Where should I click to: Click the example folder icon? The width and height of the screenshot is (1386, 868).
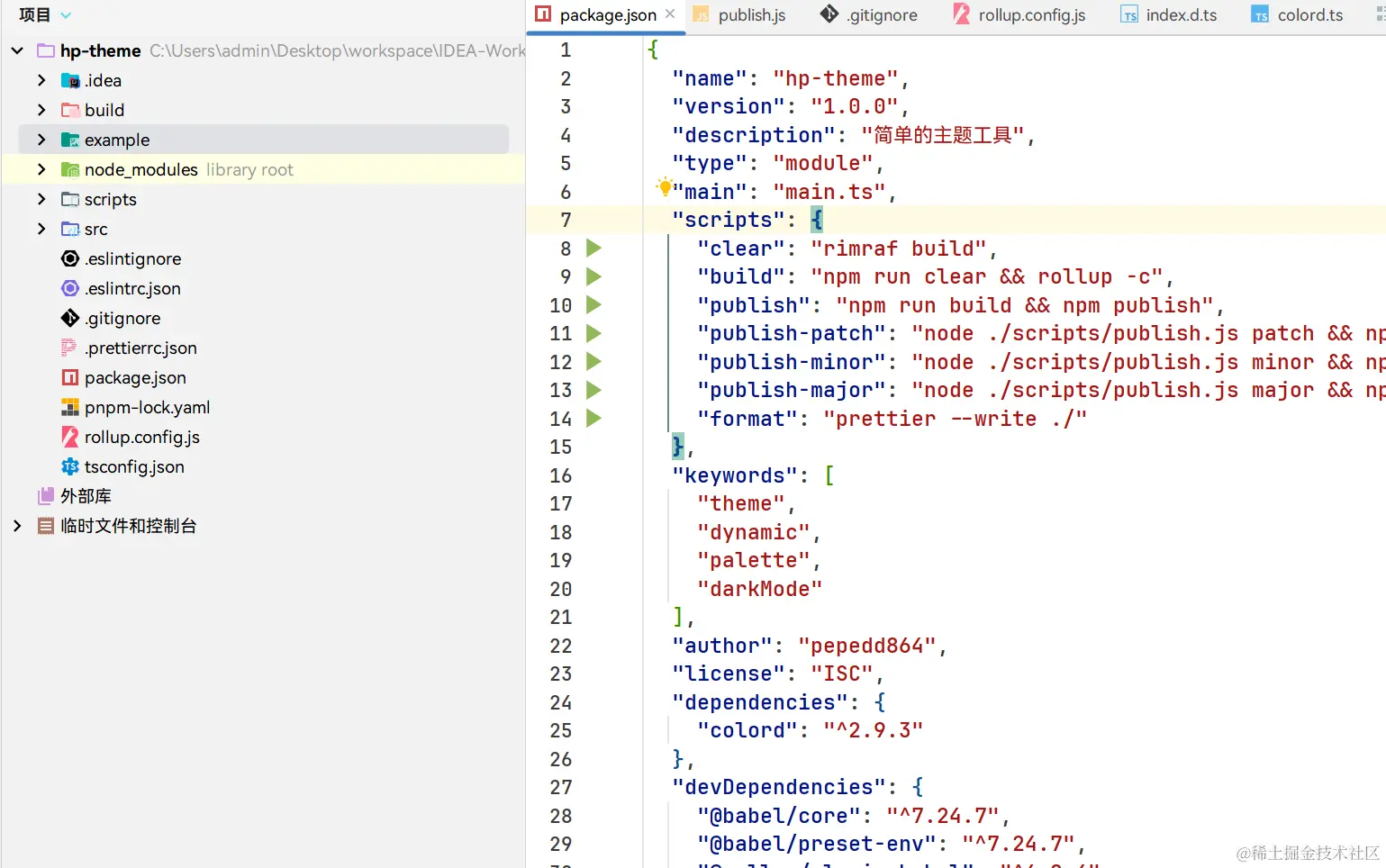(x=70, y=140)
